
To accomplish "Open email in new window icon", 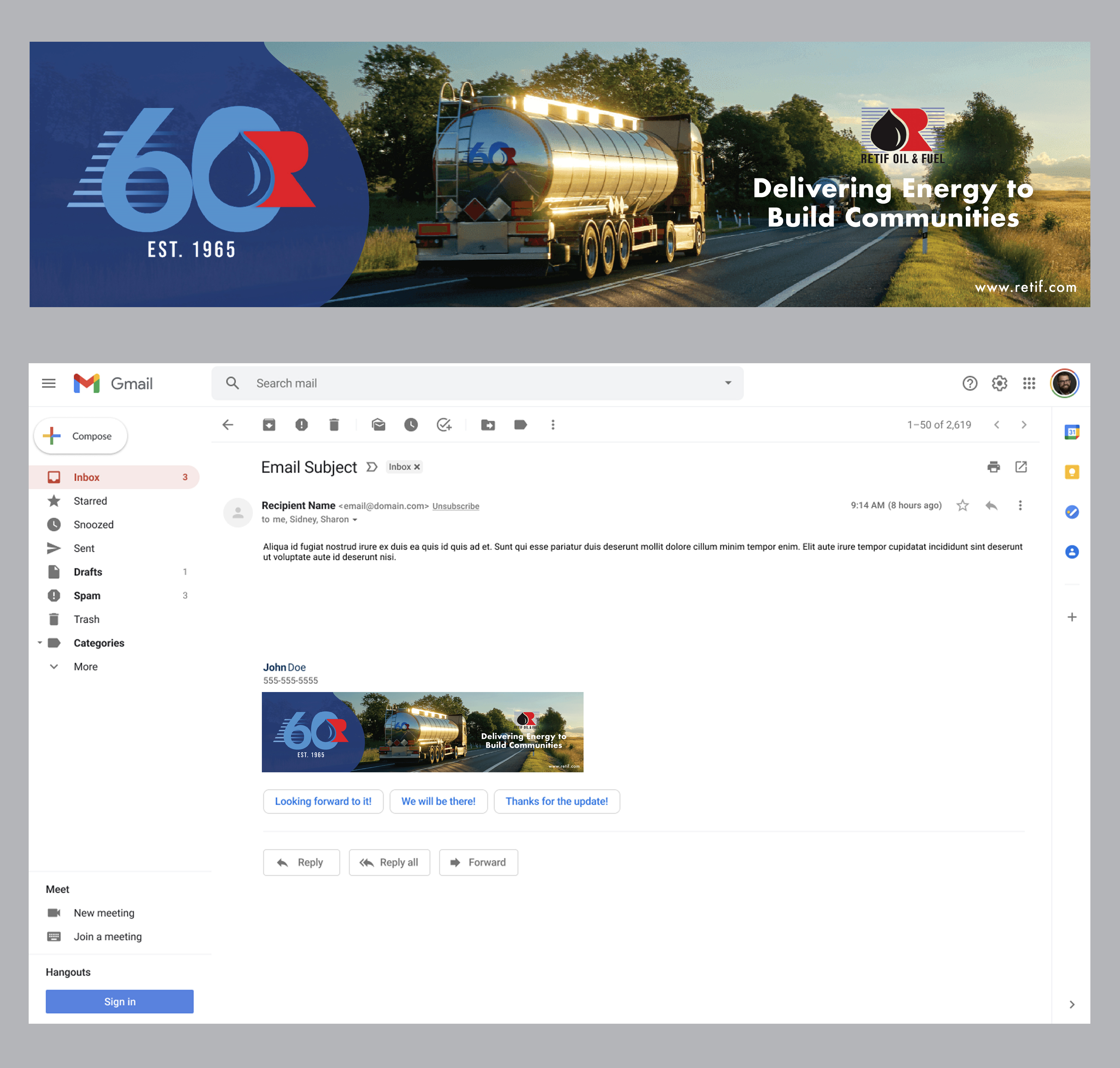I will click(x=1021, y=467).
